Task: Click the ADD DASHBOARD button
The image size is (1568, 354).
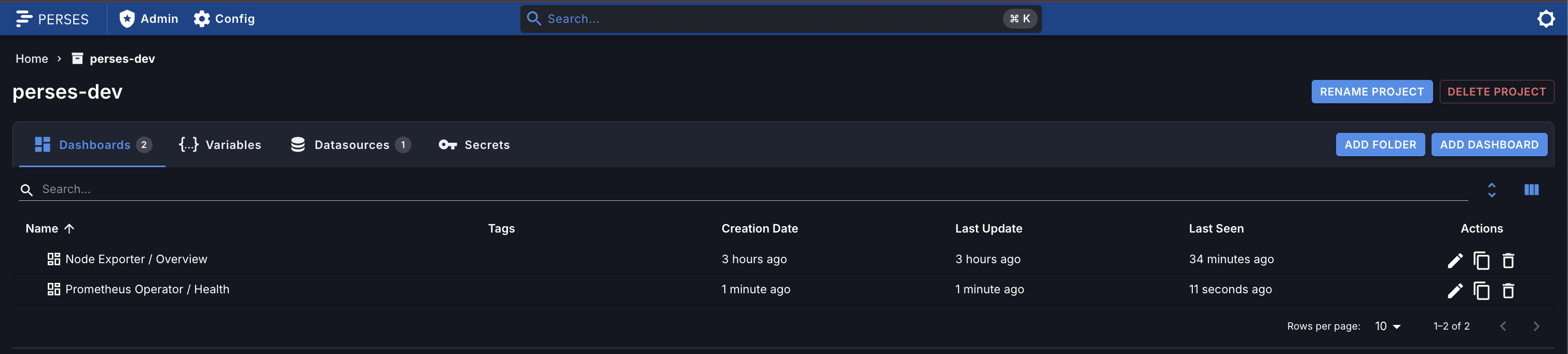Action: 1489,144
